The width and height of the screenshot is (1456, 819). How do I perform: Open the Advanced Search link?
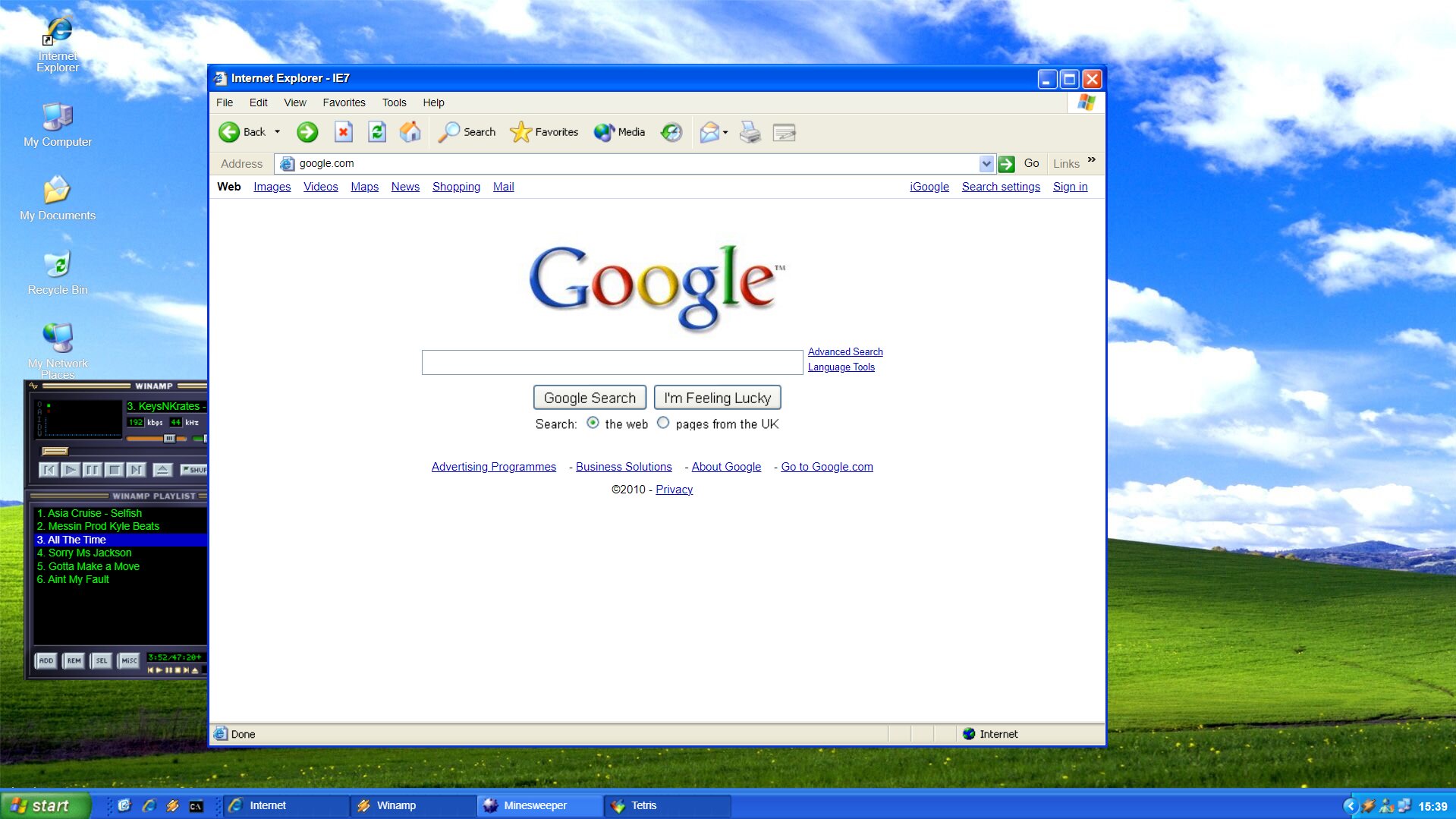point(845,352)
